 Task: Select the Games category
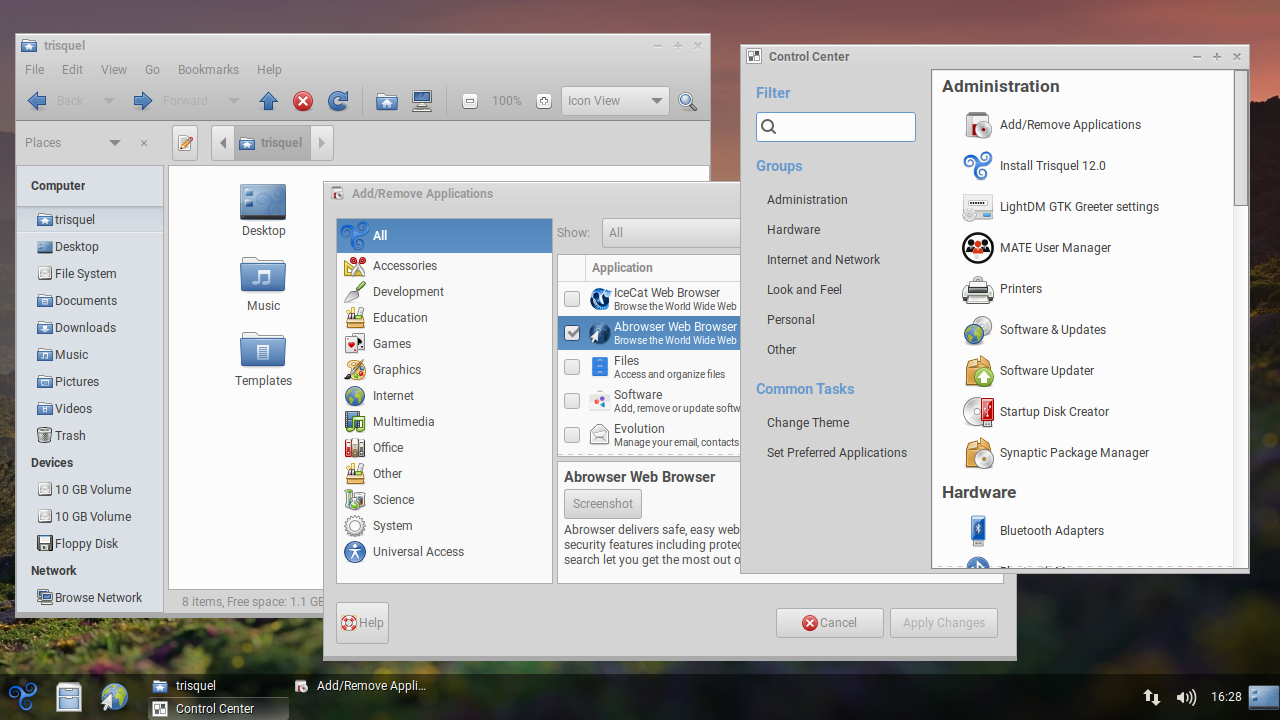pyautogui.click(x=391, y=344)
